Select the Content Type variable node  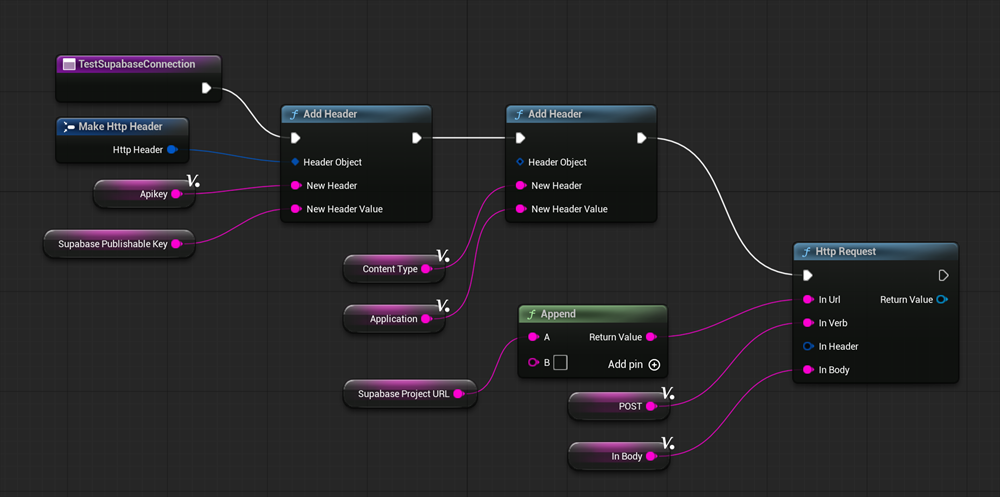394,269
